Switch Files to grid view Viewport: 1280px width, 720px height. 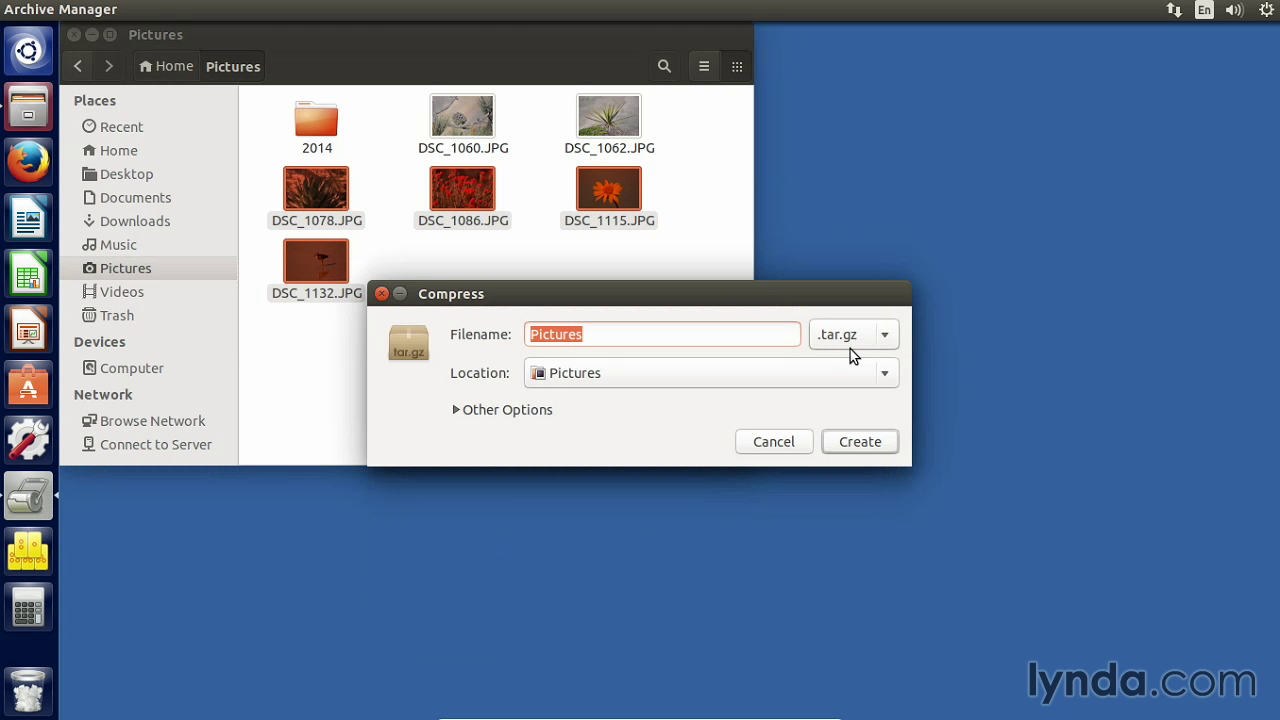(737, 66)
